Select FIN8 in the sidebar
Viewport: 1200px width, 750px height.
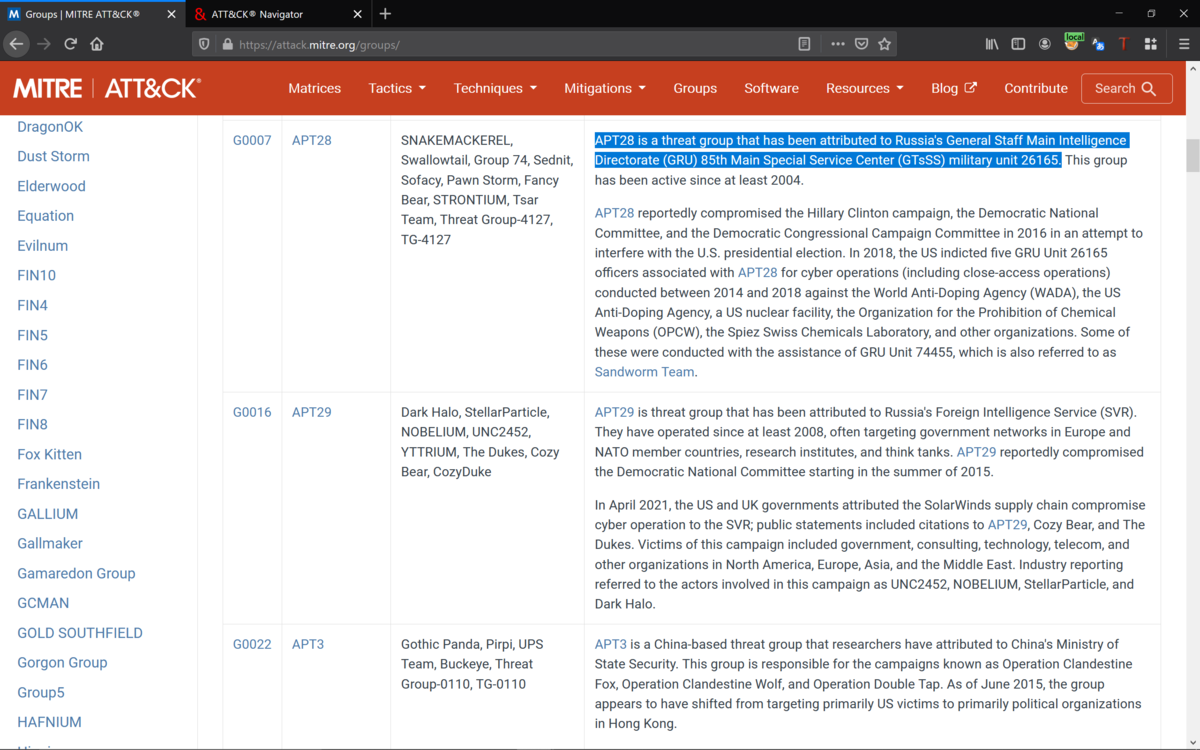[32, 424]
